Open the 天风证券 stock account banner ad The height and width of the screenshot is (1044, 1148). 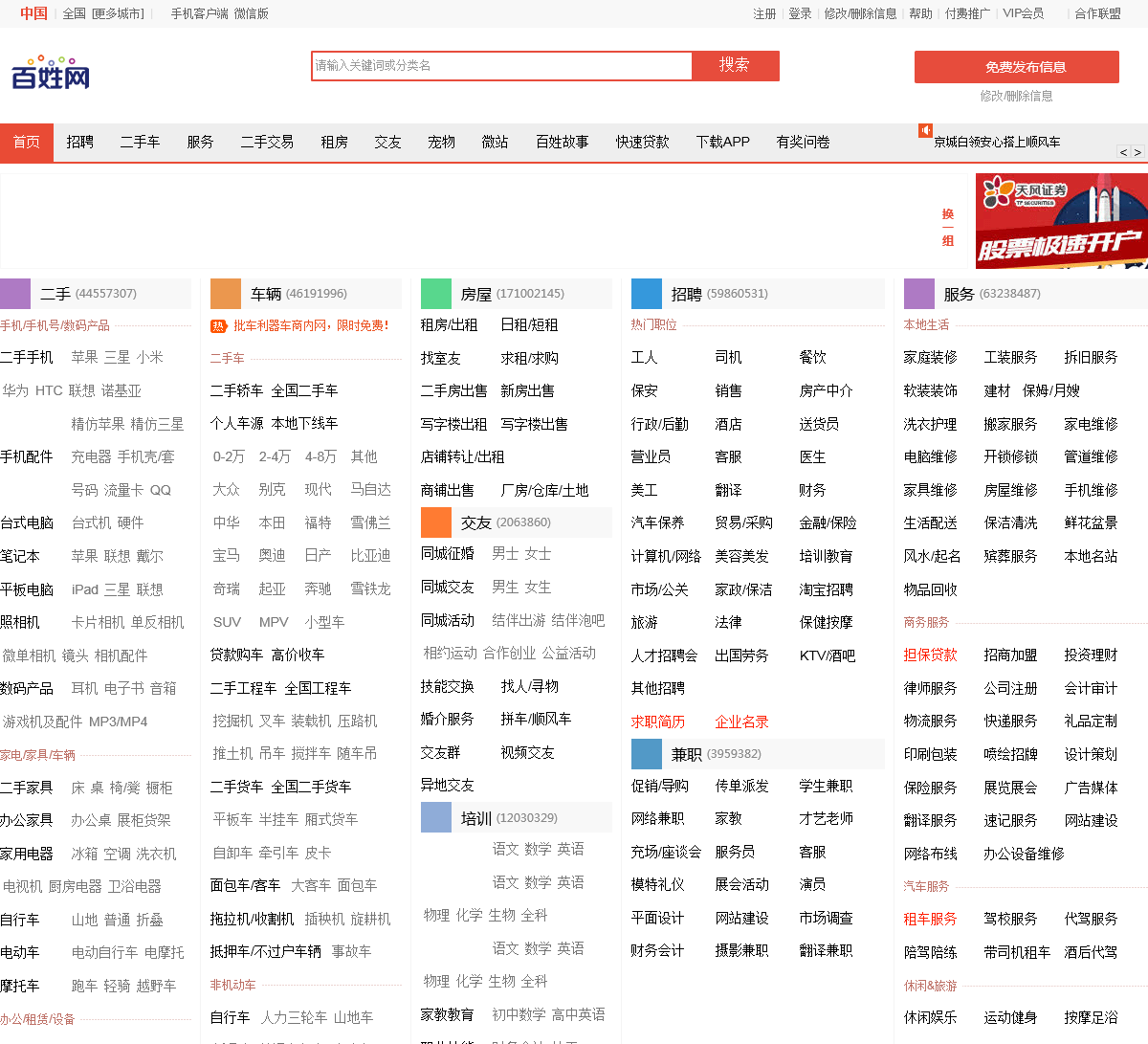pos(1061,221)
